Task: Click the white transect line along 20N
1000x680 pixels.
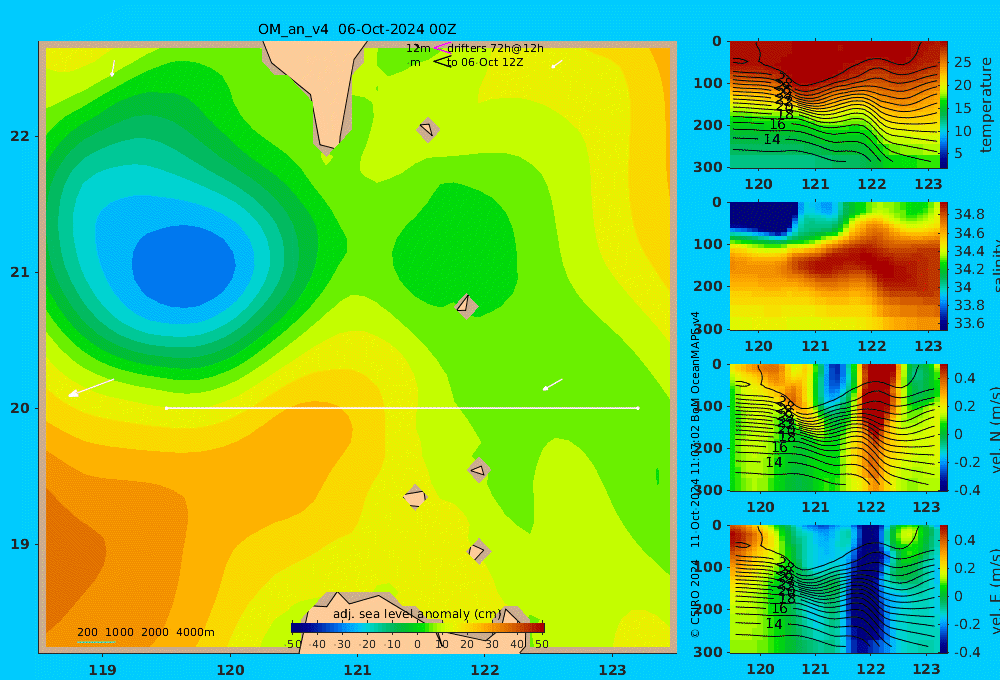Action: click(x=402, y=408)
